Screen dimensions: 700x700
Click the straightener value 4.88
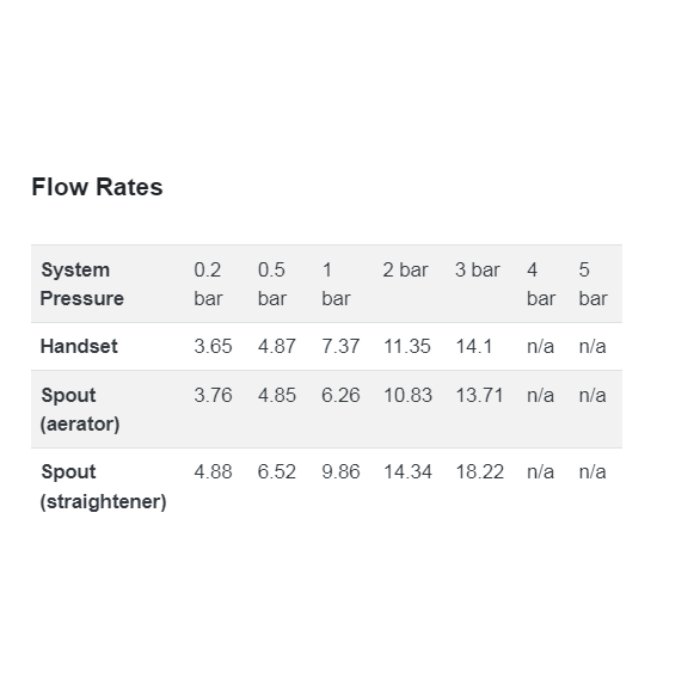click(213, 472)
